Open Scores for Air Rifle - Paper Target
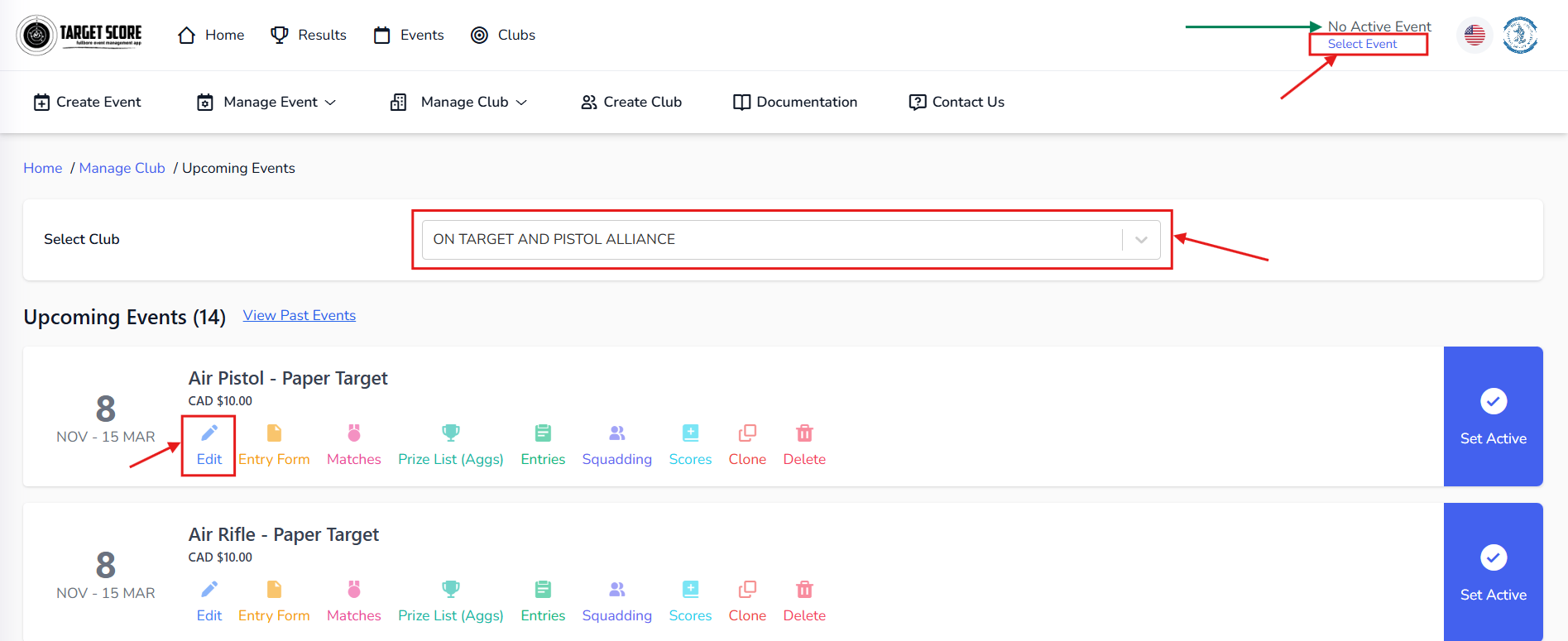The image size is (1568, 641). 690,601
